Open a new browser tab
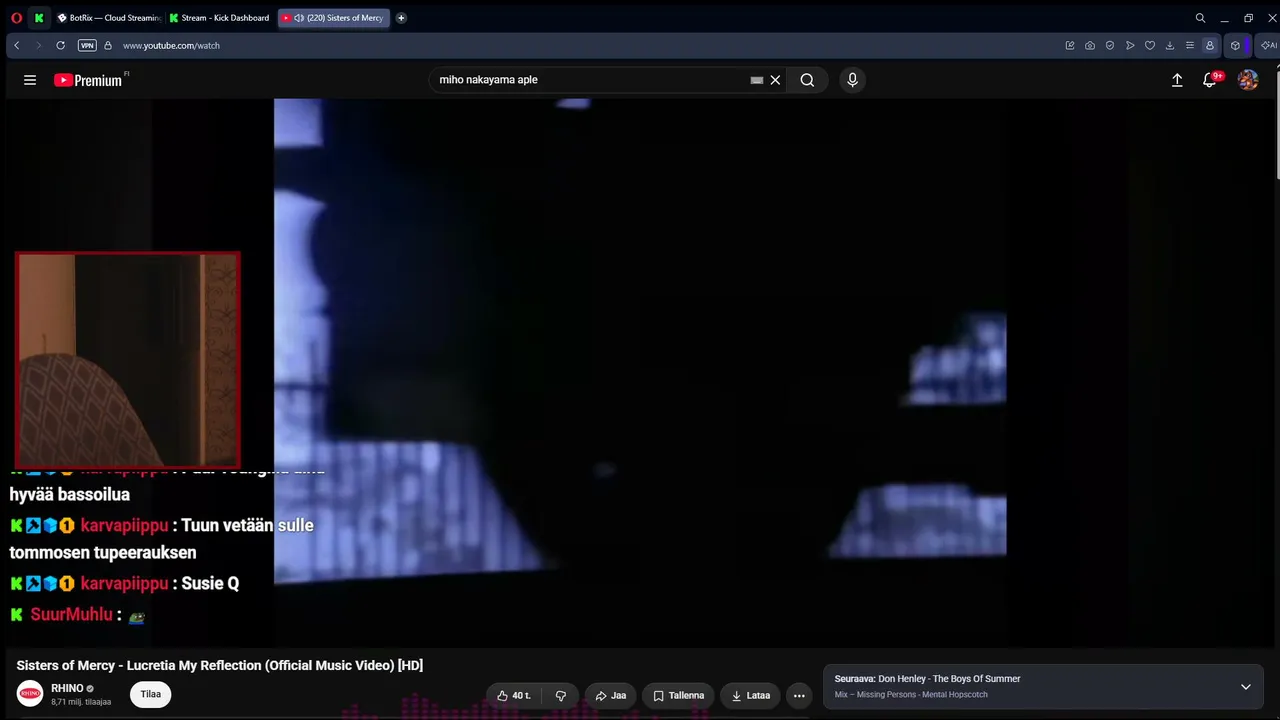Screen dimensions: 1280x720 pyautogui.click(x=401, y=18)
